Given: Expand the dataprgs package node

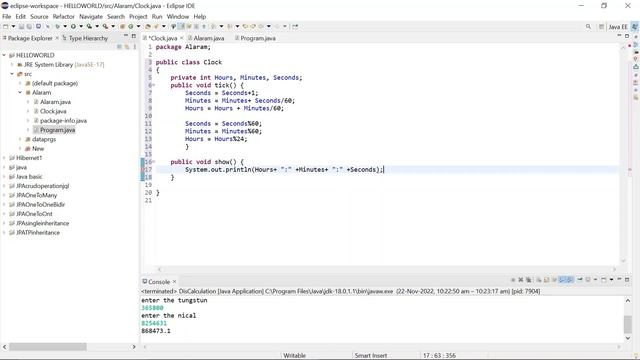Looking at the screenshot, I should 20,139.
